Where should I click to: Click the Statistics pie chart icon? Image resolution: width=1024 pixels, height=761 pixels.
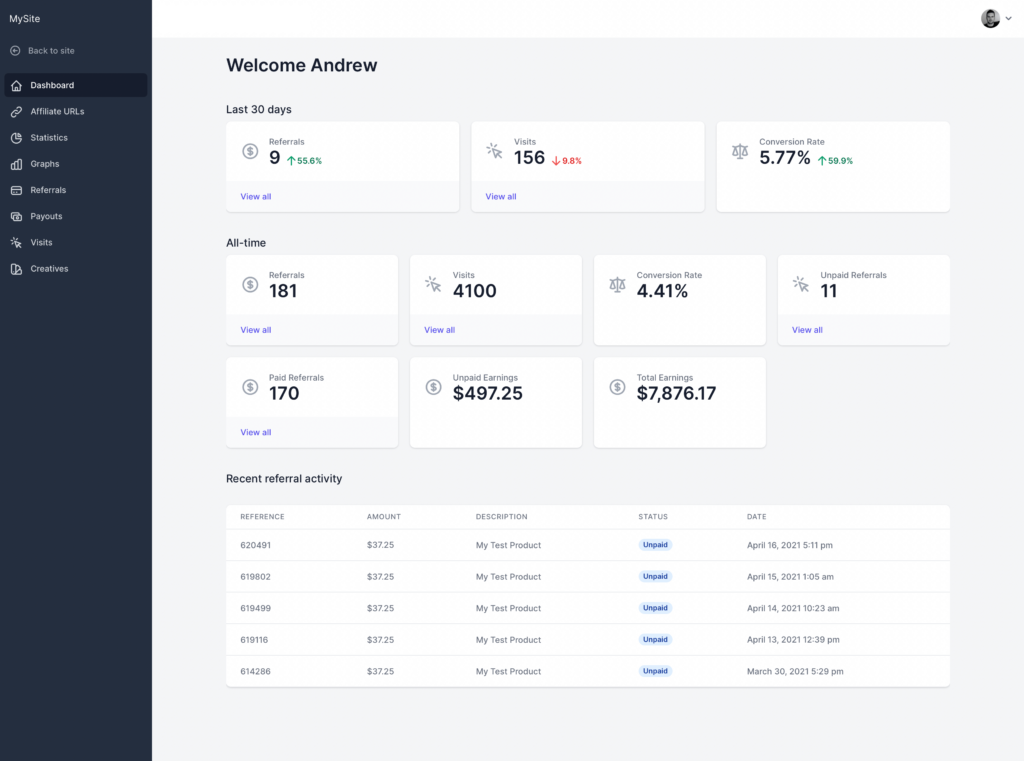[x=16, y=138]
